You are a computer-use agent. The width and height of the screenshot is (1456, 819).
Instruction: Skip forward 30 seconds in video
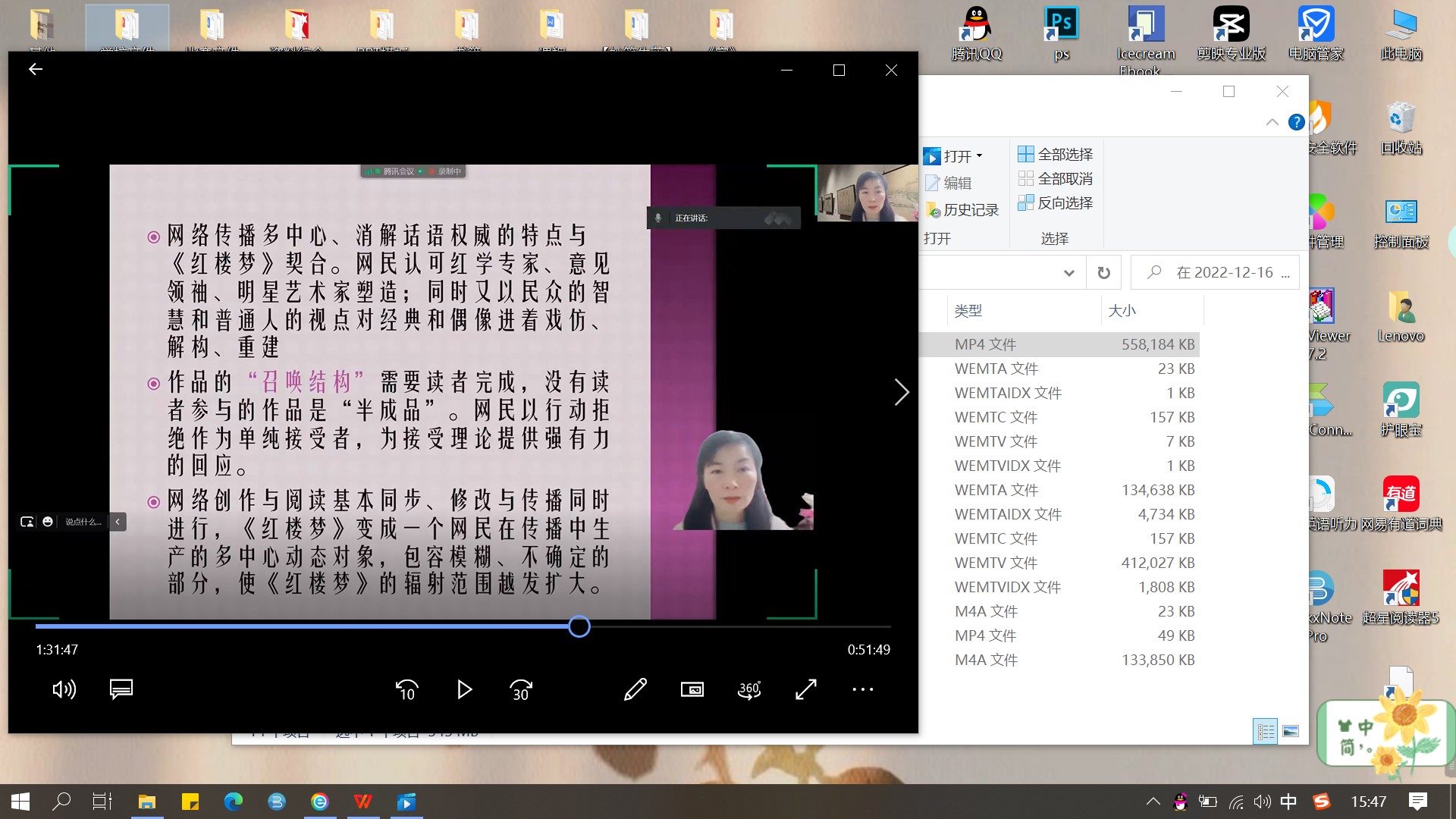521,689
